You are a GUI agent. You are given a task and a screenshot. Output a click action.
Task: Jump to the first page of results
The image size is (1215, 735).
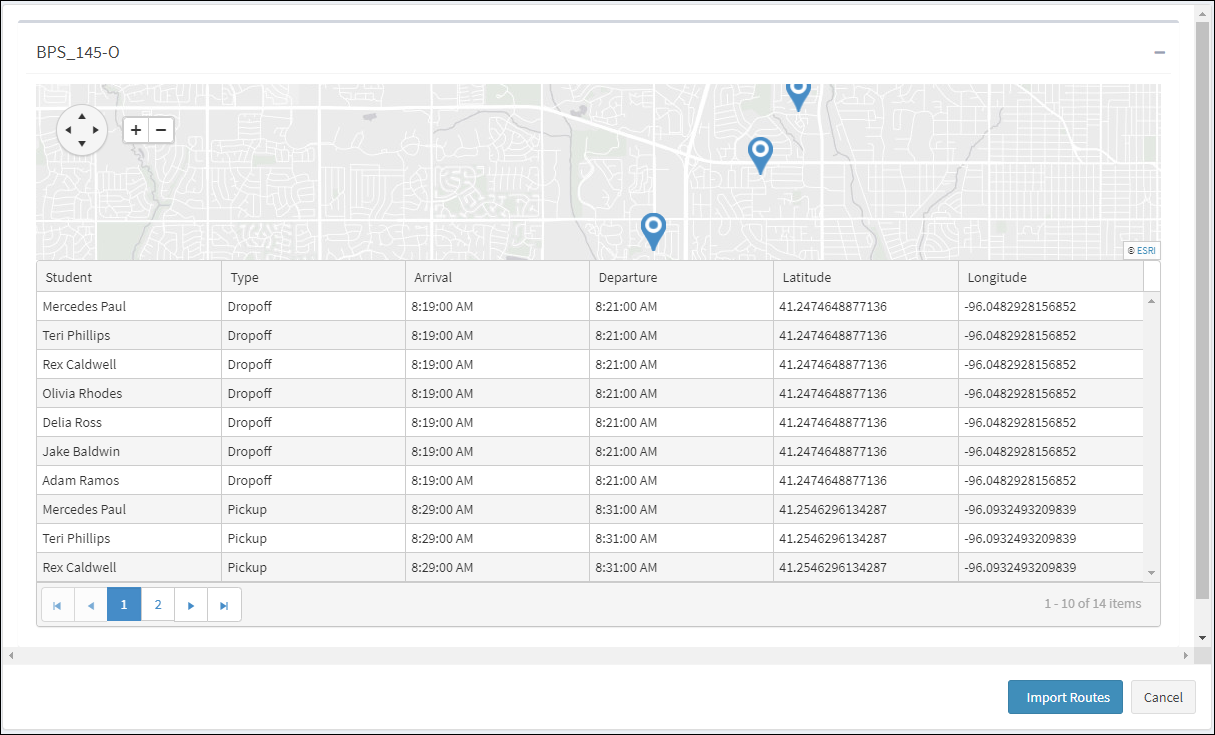[x=58, y=605]
